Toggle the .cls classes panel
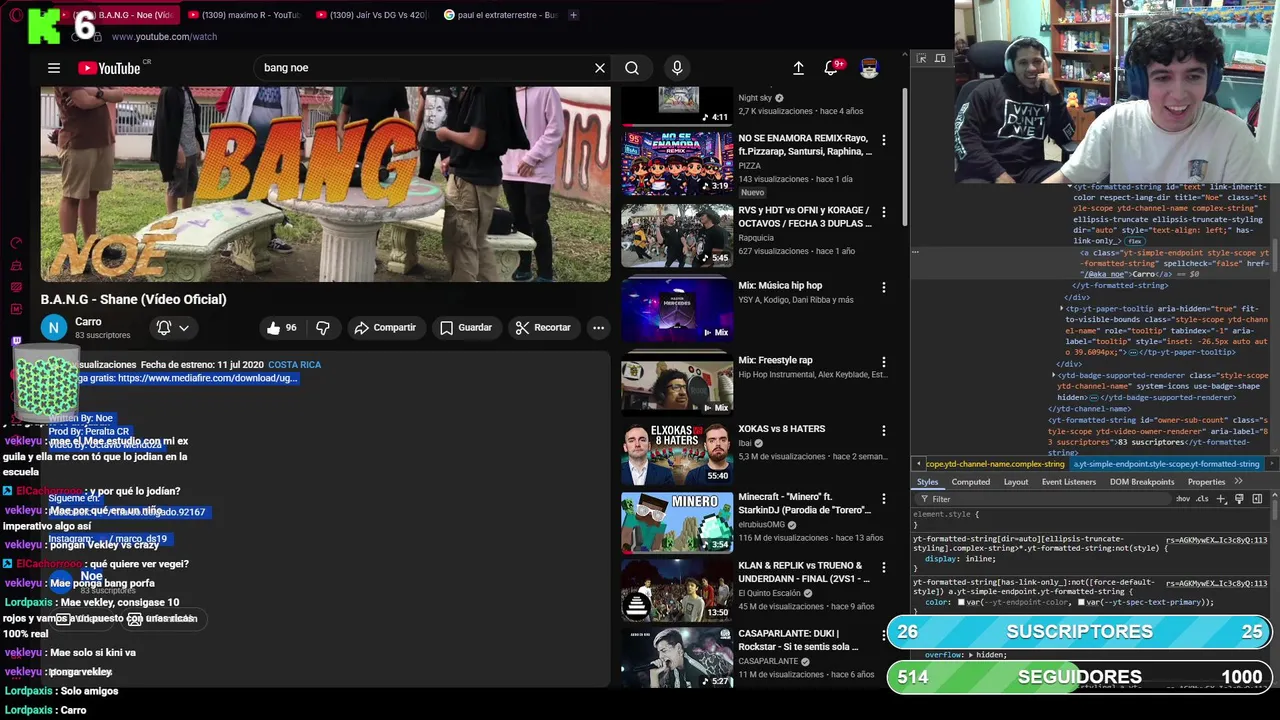Screen dimensions: 1280x720 1202,499
